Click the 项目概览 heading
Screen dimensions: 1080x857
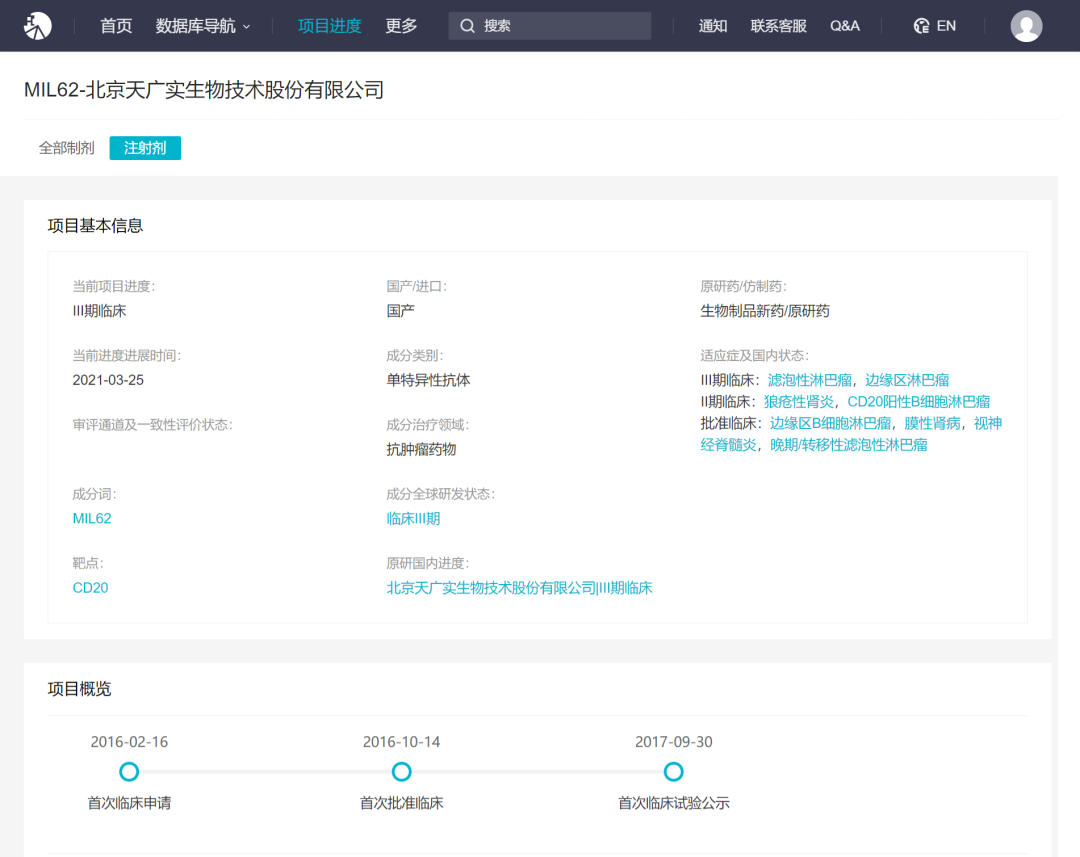click(x=79, y=689)
